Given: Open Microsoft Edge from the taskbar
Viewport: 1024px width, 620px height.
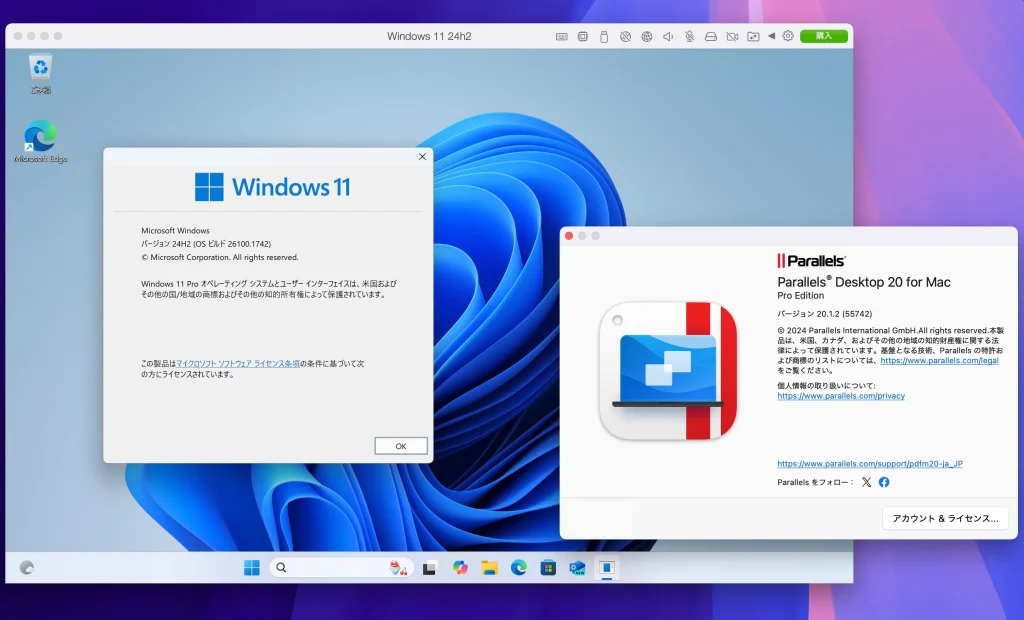Looking at the screenshot, I should 517,567.
